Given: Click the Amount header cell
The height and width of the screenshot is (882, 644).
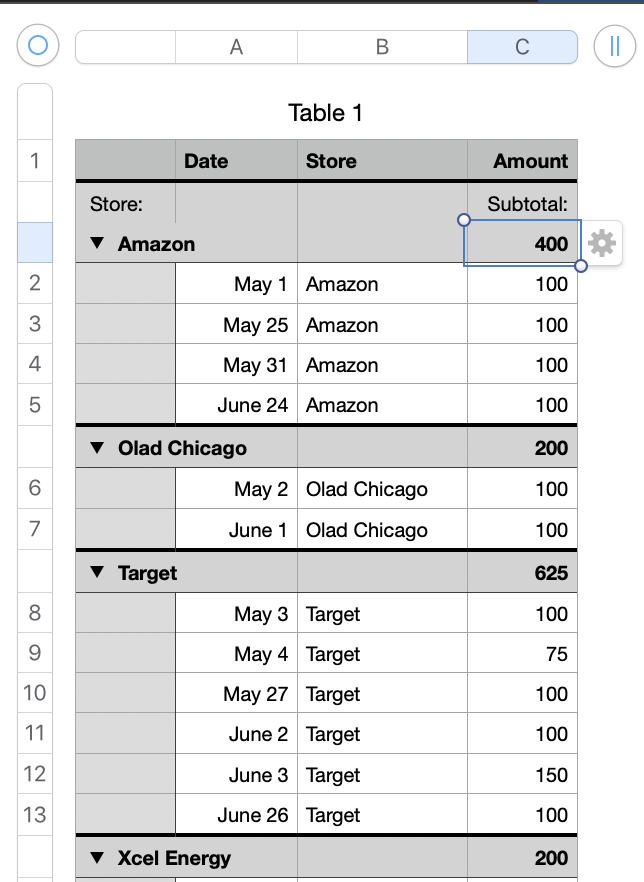Looking at the screenshot, I should pos(522,161).
